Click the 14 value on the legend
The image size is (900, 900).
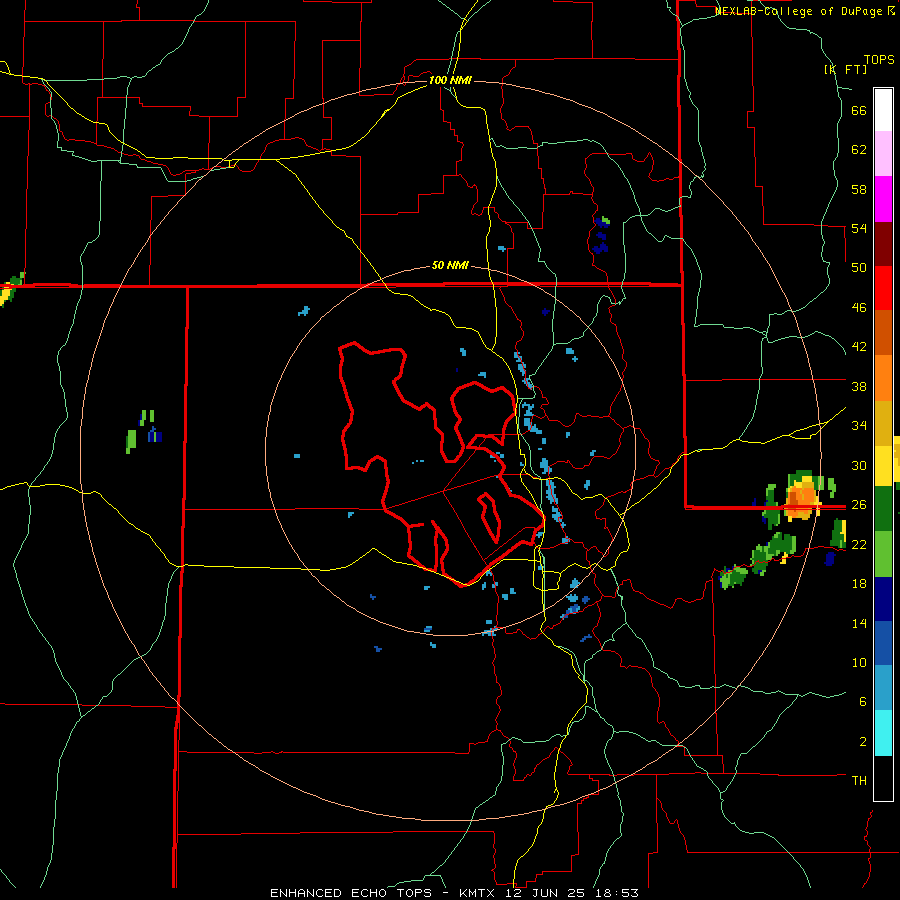[859, 623]
